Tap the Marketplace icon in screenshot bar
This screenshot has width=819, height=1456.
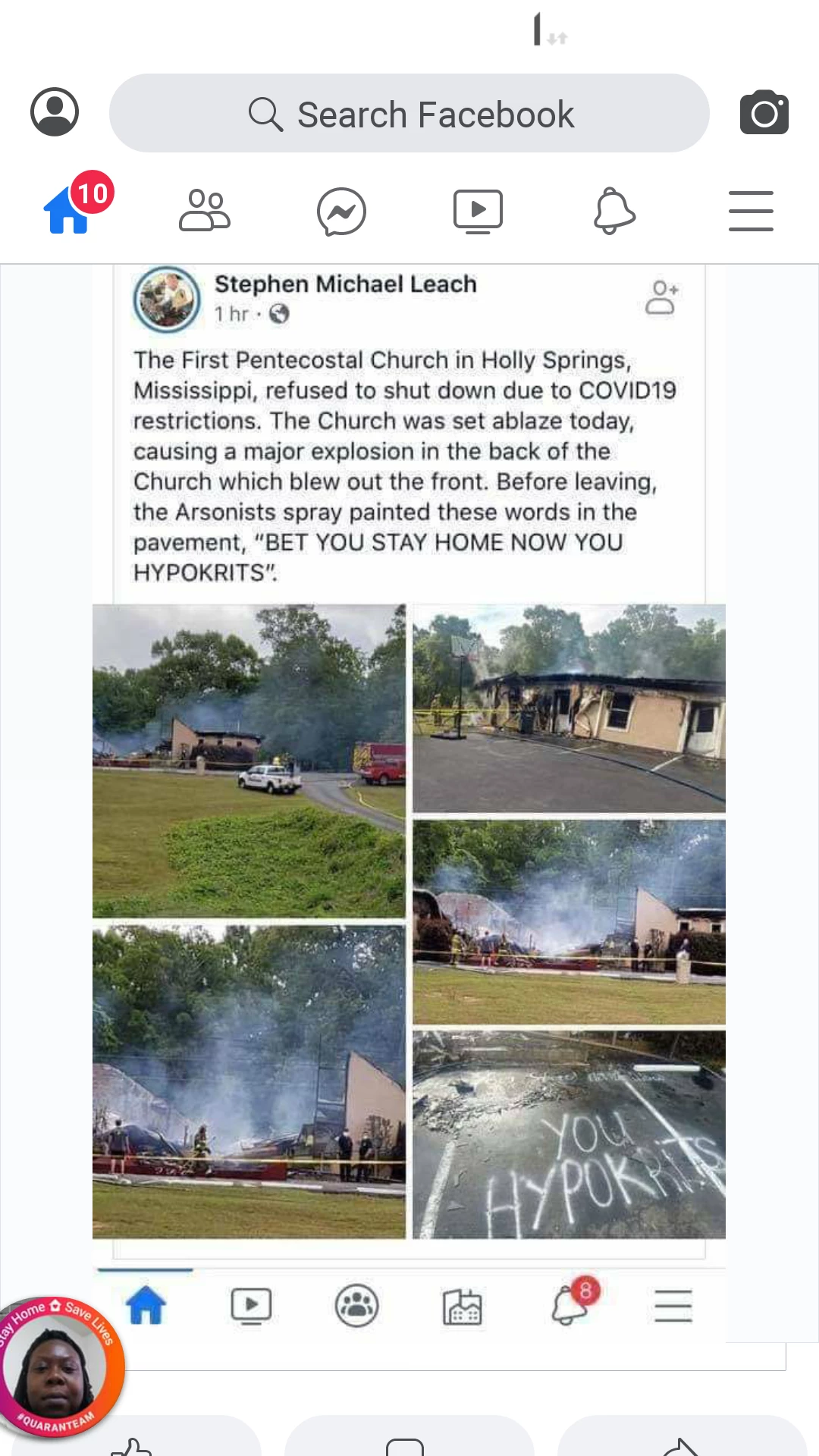463,1307
